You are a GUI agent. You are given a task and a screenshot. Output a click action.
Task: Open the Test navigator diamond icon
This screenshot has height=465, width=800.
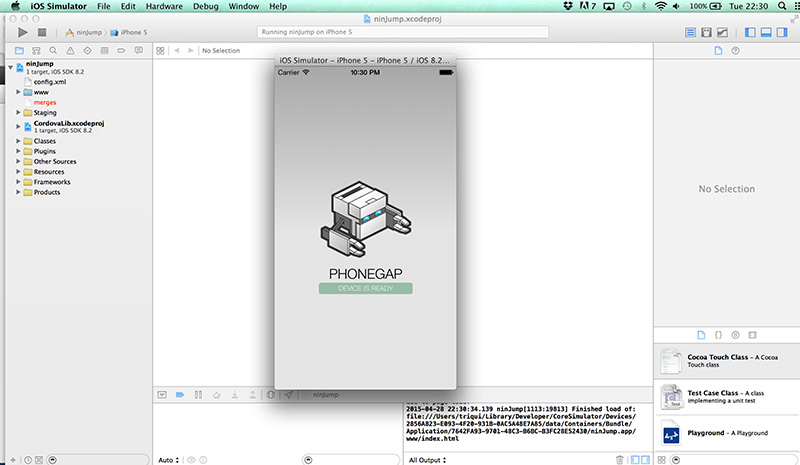coord(87,51)
